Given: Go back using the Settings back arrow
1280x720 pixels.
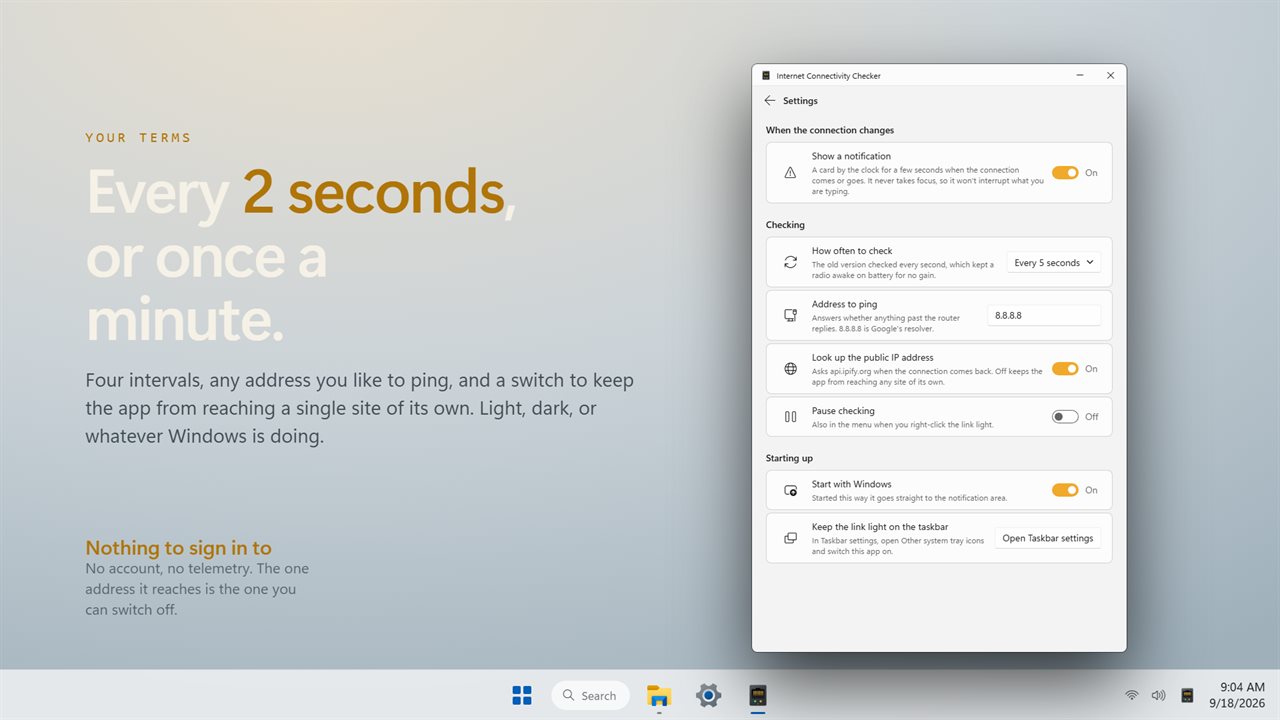Looking at the screenshot, I should [769, 101].
